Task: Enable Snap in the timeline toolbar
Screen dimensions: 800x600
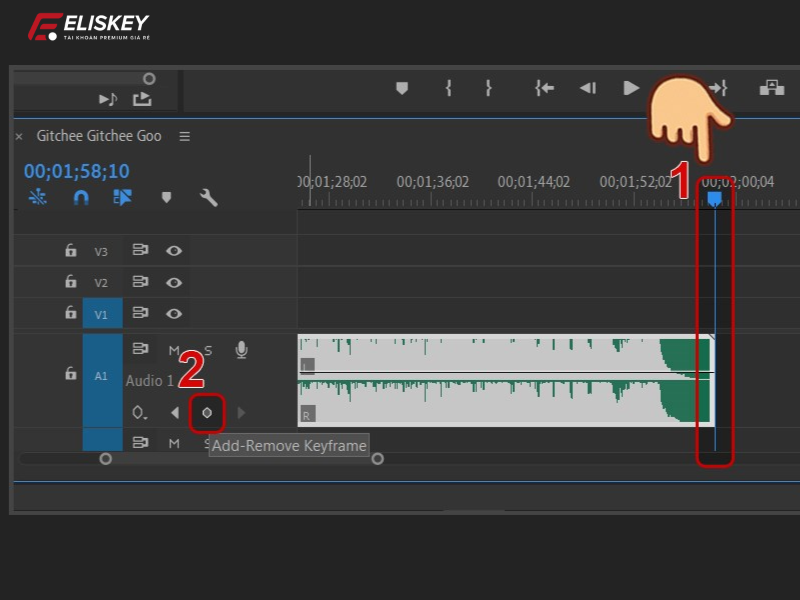Action: (x=80, y=196)
